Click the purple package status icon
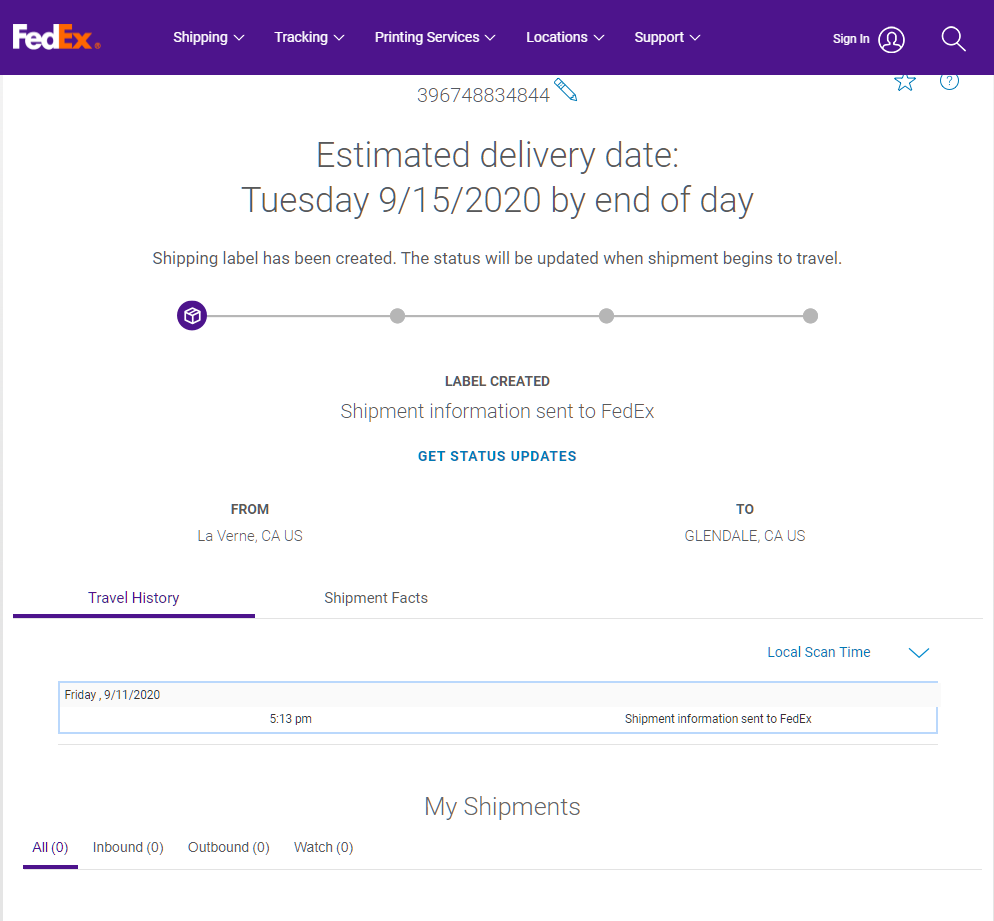Image resolution: width=994 pixels, height=921 pixels. (x=192, y=316)
